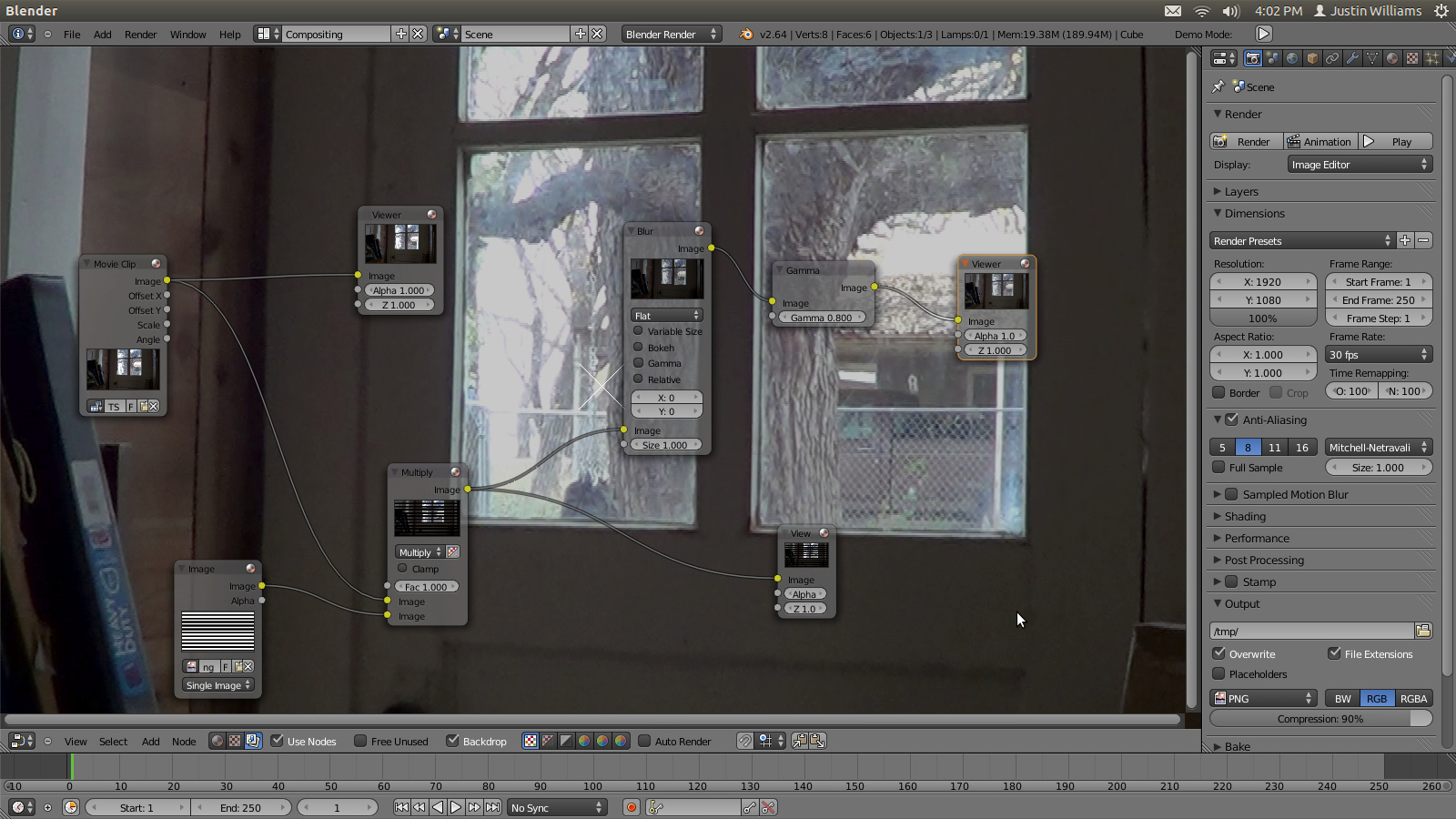
Task: Toggle the Overwrite output checkbox
Action: [x=1218, y=653]
